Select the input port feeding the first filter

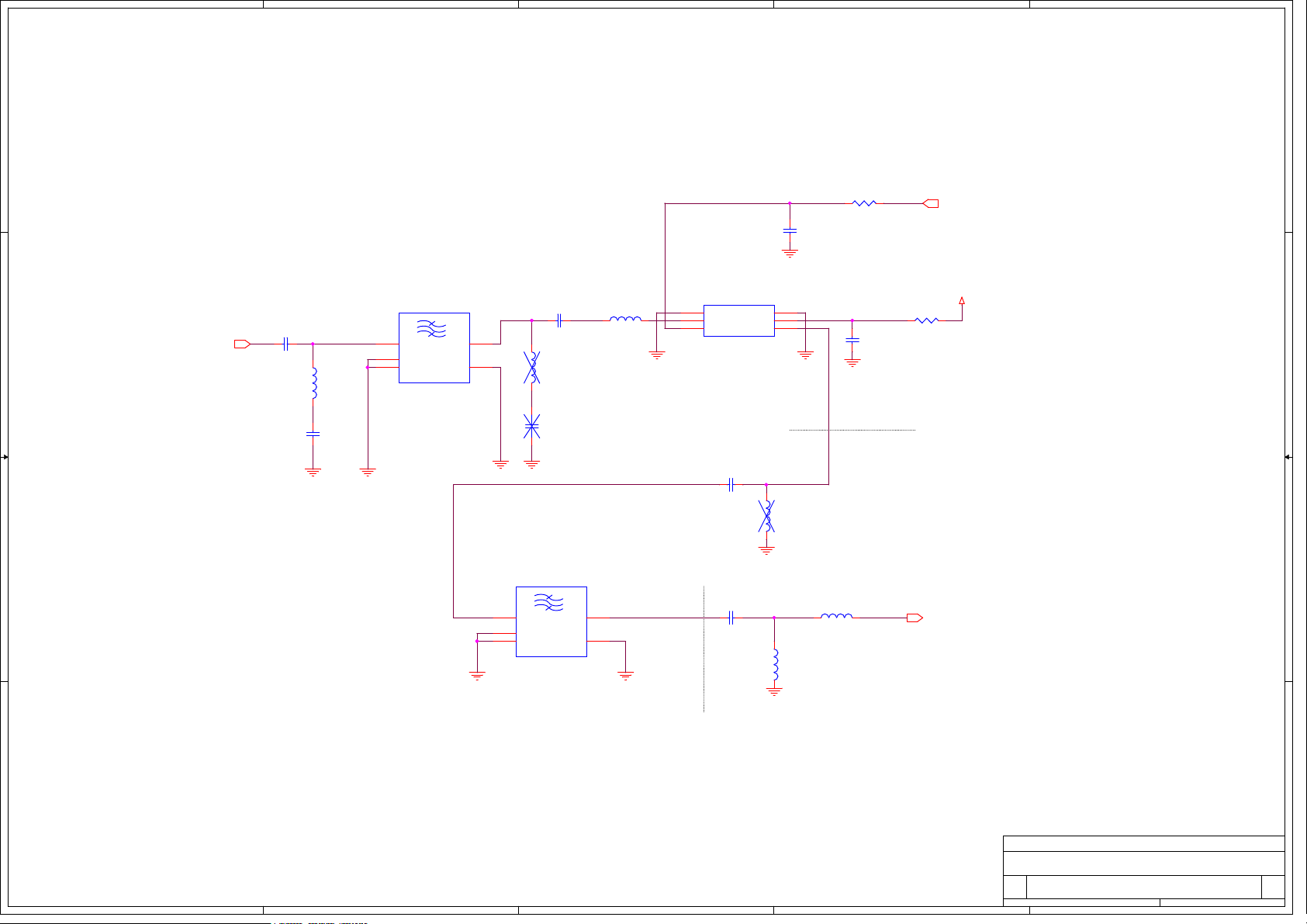coord(242,344)
